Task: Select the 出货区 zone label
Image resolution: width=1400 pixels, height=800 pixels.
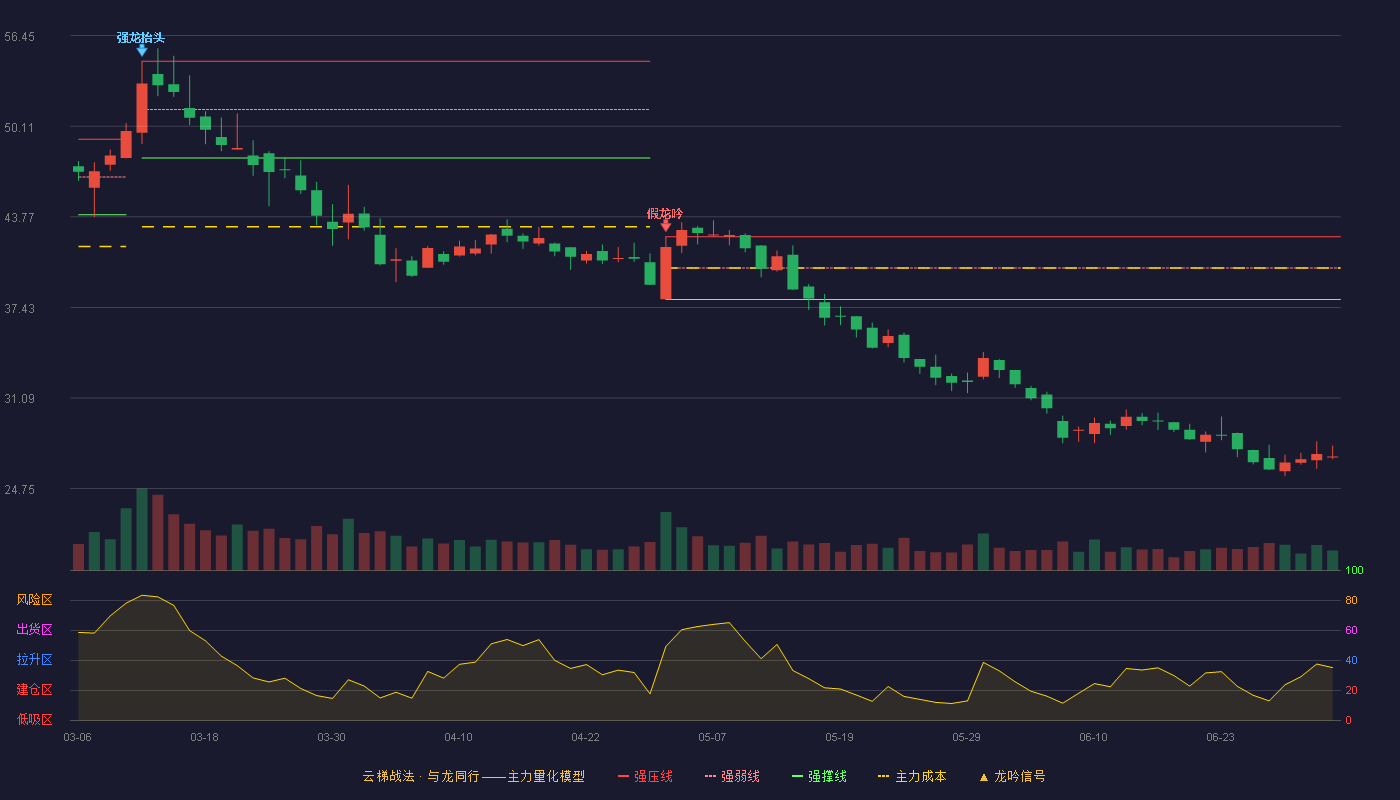Action: [34, 630]
